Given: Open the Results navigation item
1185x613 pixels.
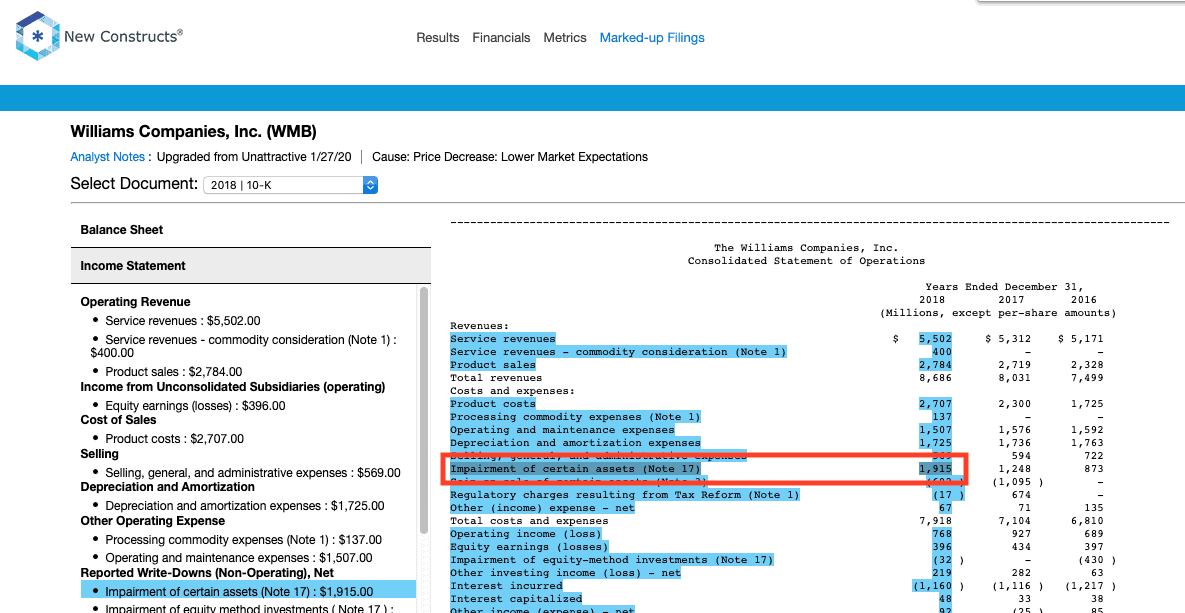Looking at the screenshot, I should point(438,38).
